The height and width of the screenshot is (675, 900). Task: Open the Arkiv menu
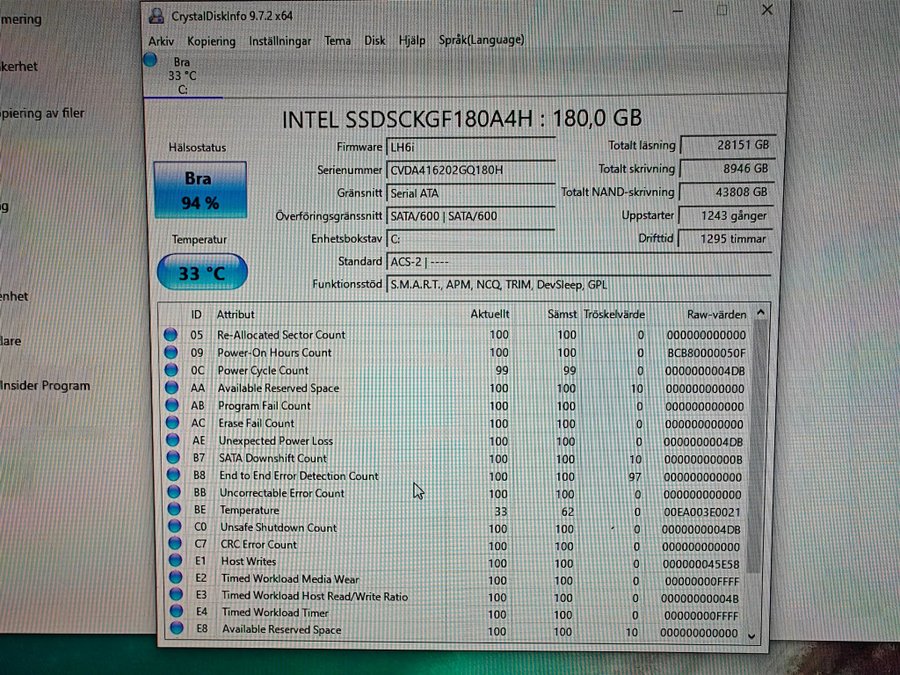coord(161,41)
